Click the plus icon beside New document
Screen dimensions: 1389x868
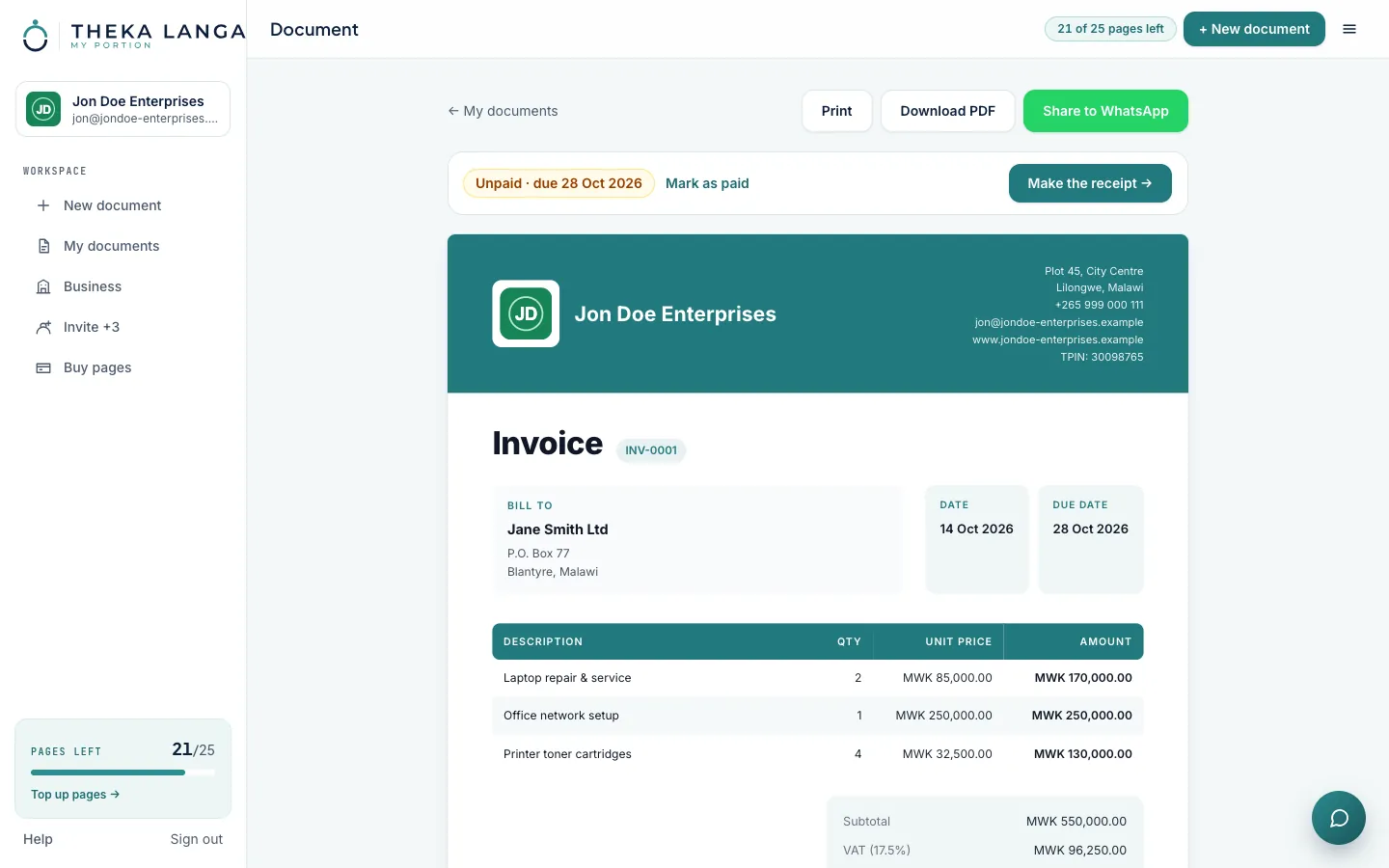pyautogui.click(x=43, y=205)
